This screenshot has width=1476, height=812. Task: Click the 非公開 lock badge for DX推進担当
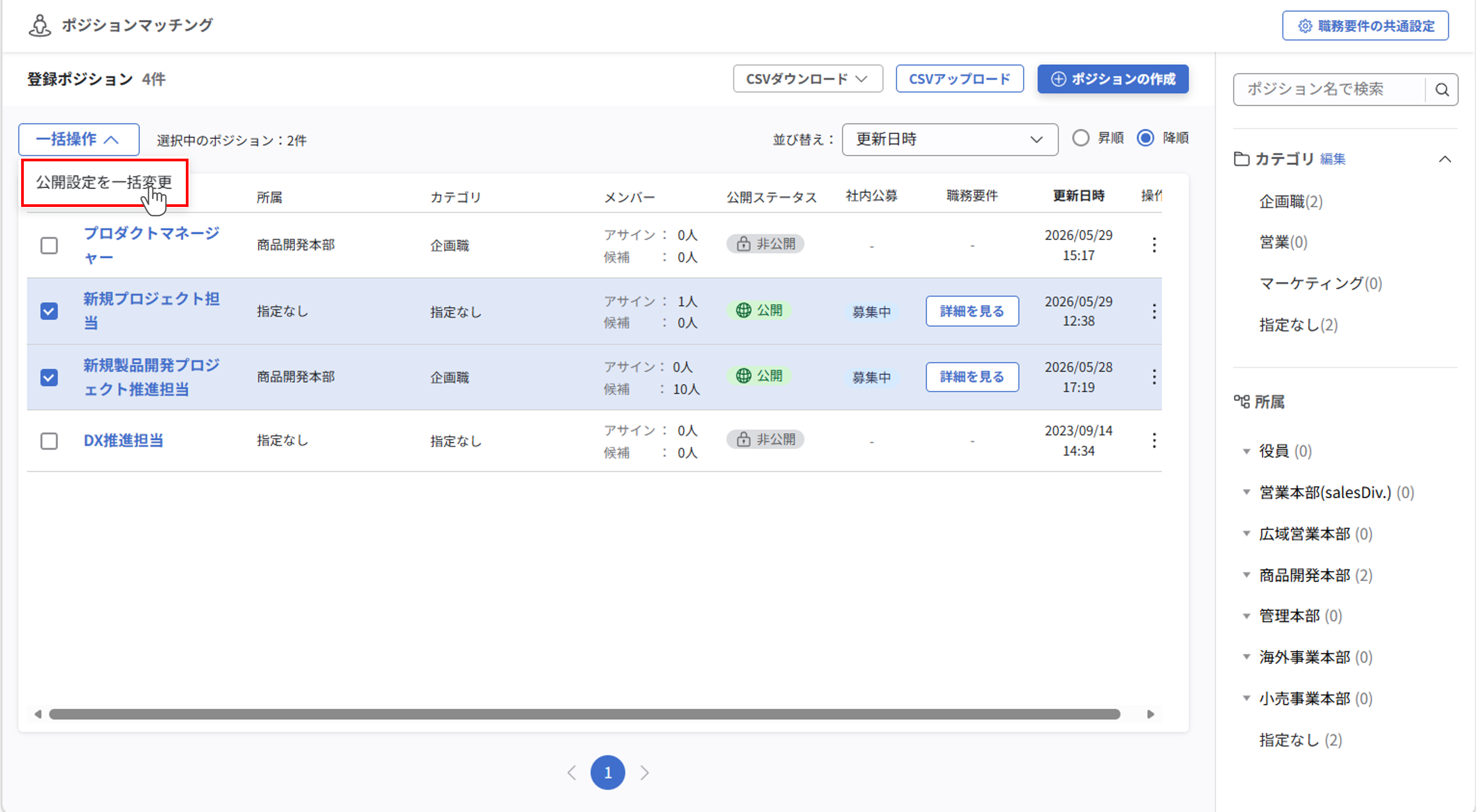click(x=765, y=439)
